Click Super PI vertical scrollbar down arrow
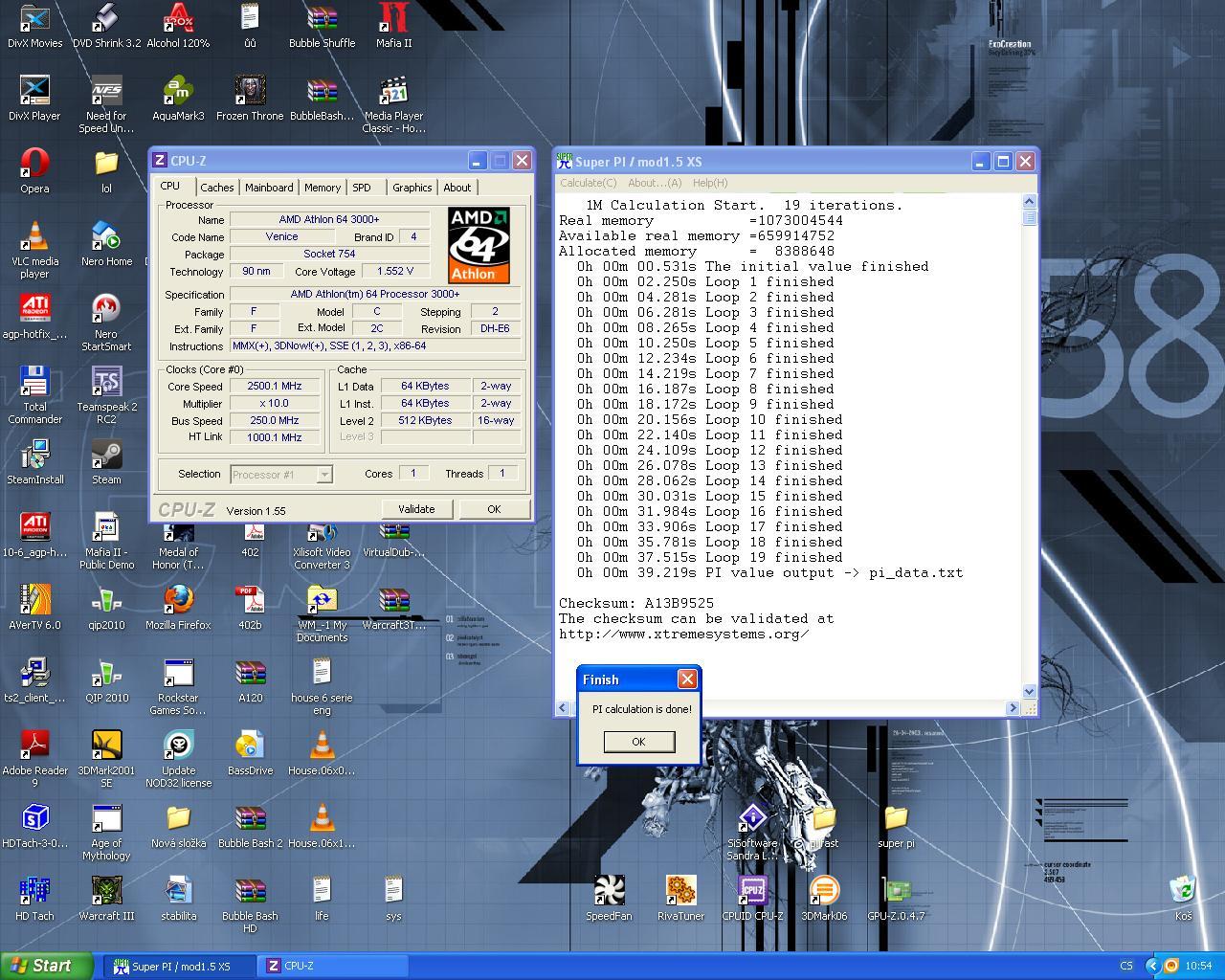1225x980 pixels. click(1030, 691)
